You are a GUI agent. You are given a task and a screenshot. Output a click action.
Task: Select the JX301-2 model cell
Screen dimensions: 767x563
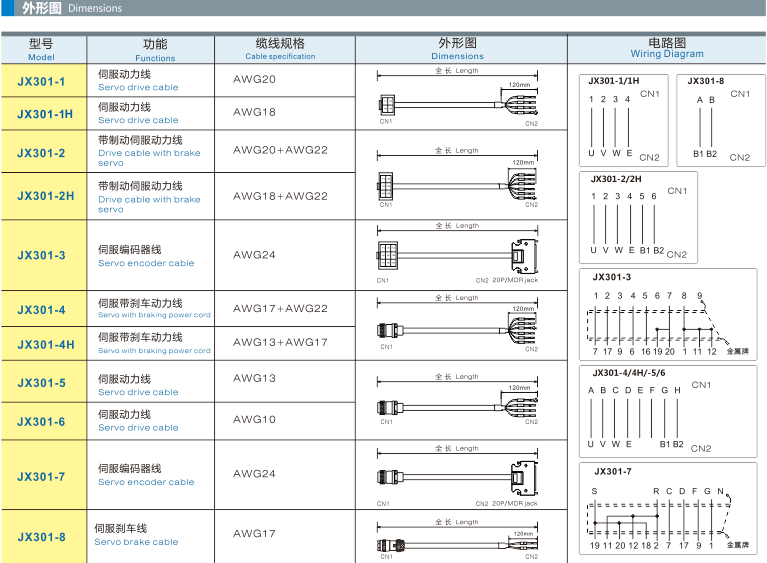44,152
